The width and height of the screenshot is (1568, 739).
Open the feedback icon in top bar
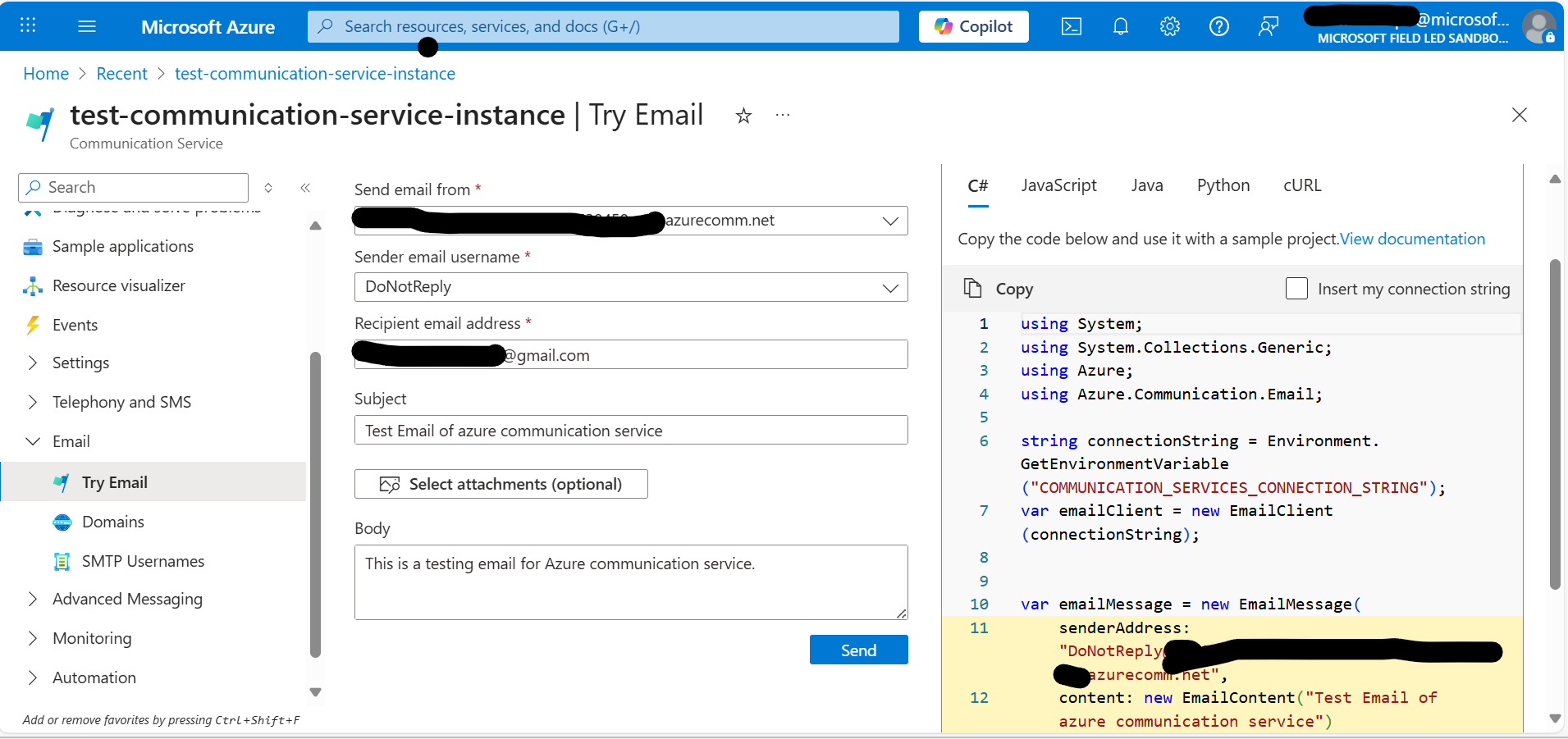1269,26
